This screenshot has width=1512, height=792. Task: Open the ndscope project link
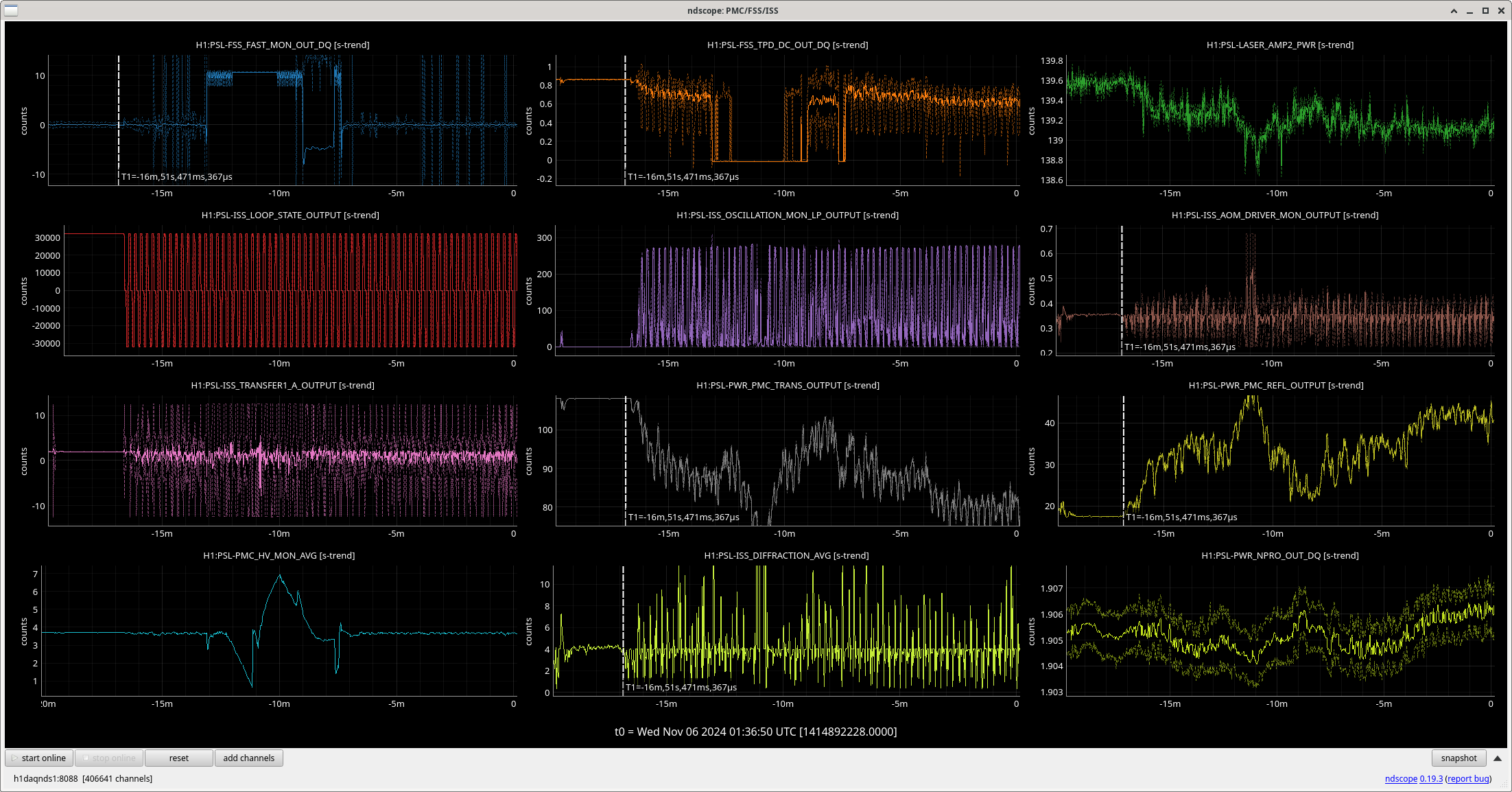[x=1401, y=778]
